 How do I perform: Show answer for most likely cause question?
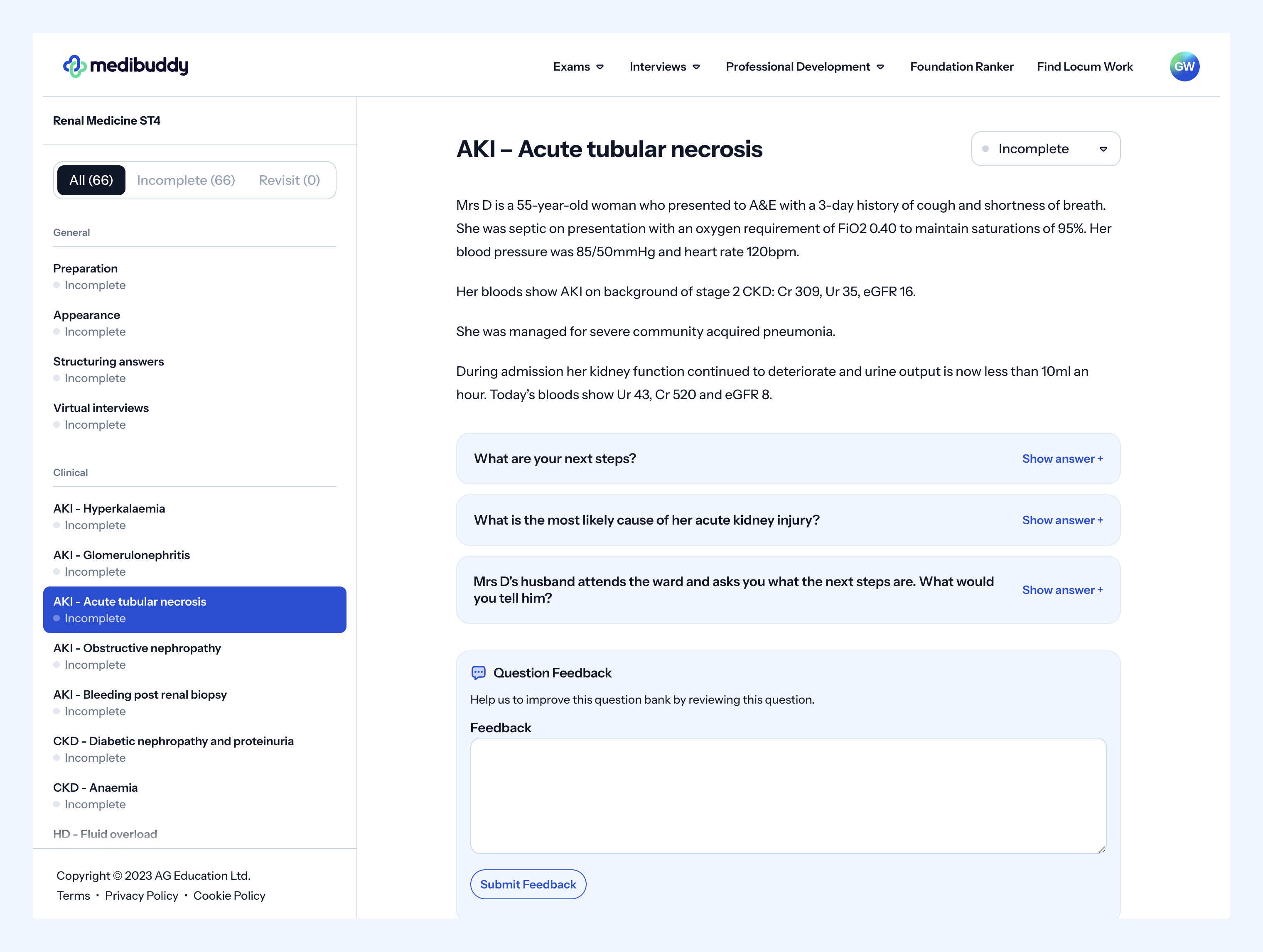point(1062,520)
